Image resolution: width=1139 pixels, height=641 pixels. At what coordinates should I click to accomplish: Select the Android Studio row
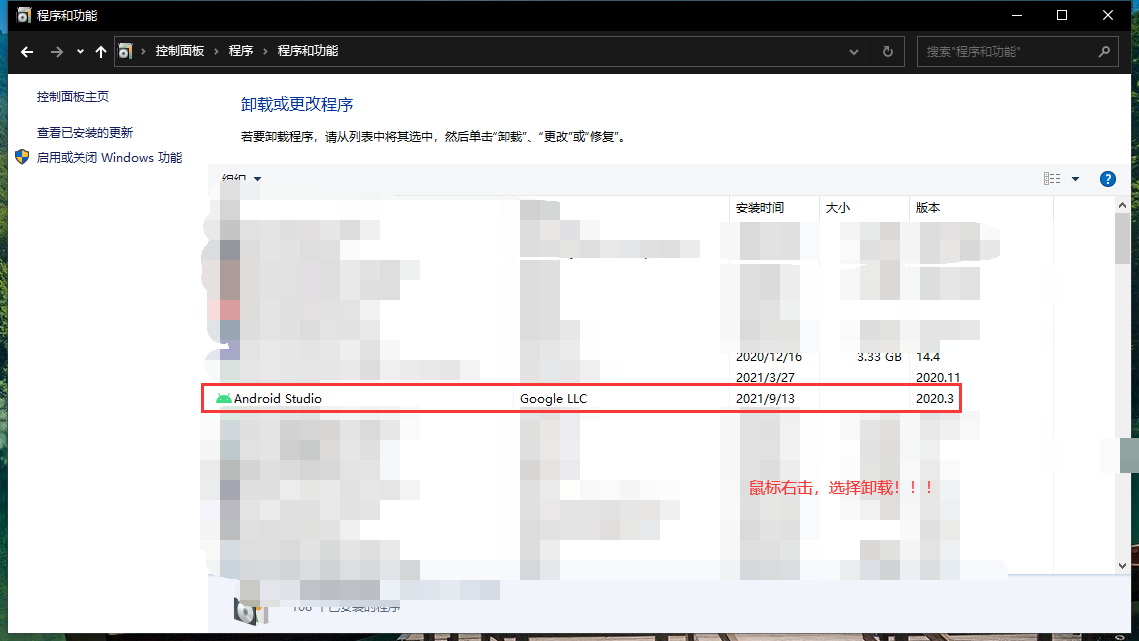tap(582, 398)
